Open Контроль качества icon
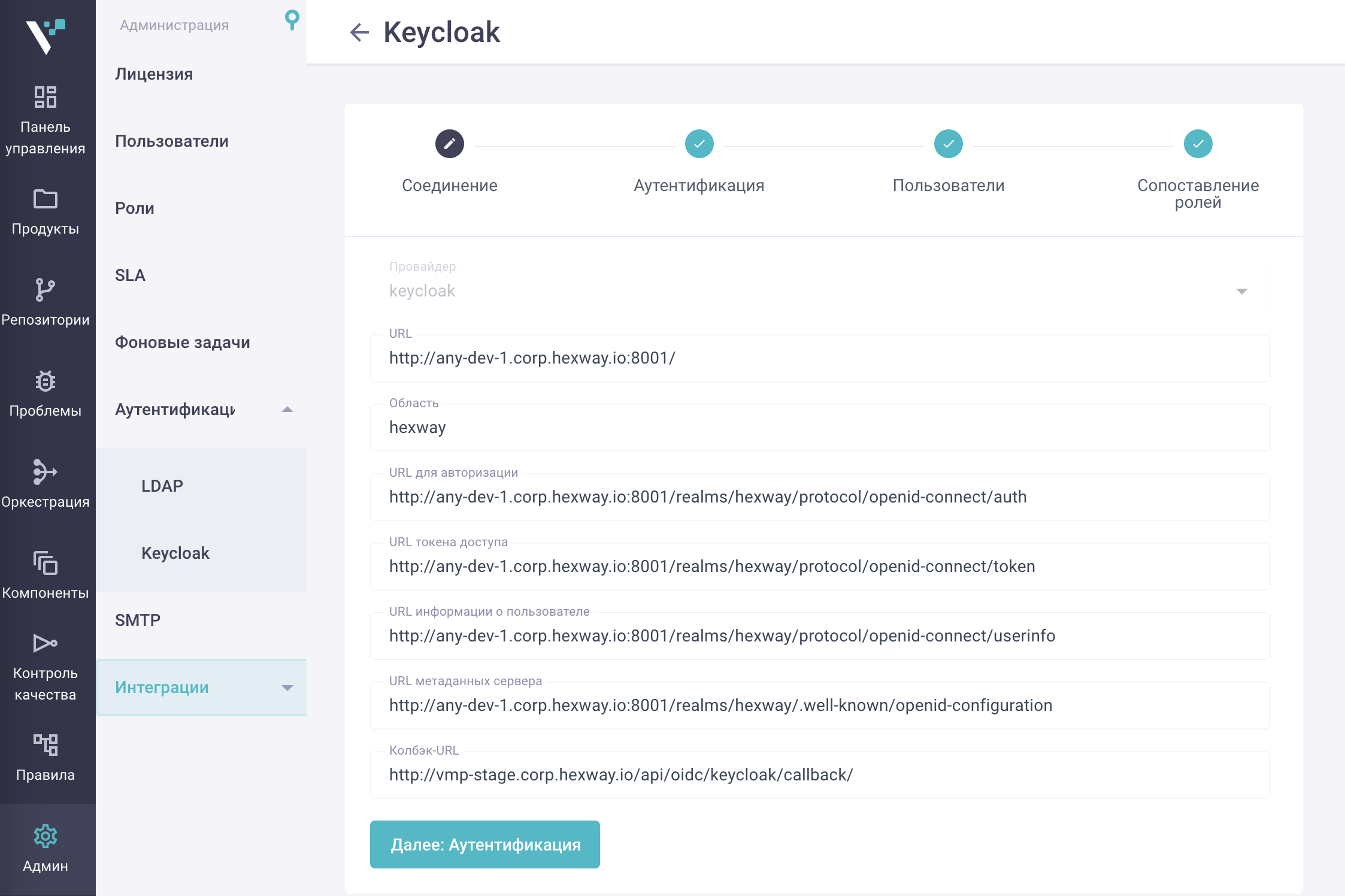Viewport: 1345px width, 896px height. click(46, 643)
